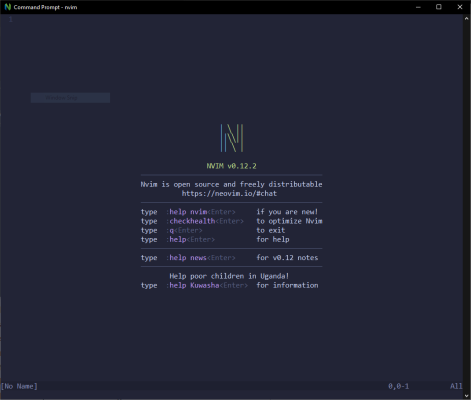Click the ':help nvim<Enter>' command text
Screen dimensions: 471x400
coord(201,212)
